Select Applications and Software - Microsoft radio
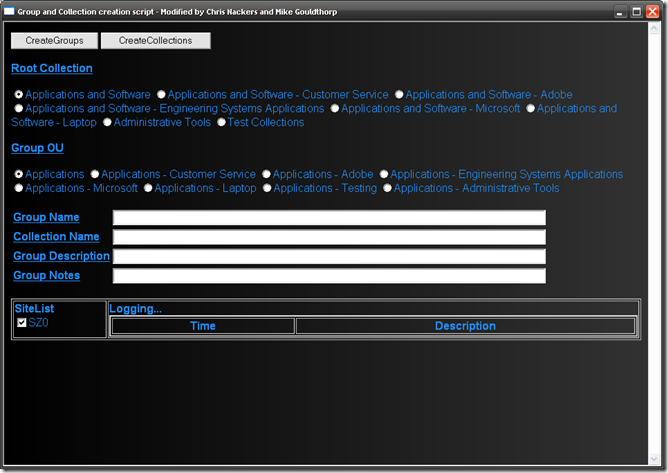 click(335, 108)
